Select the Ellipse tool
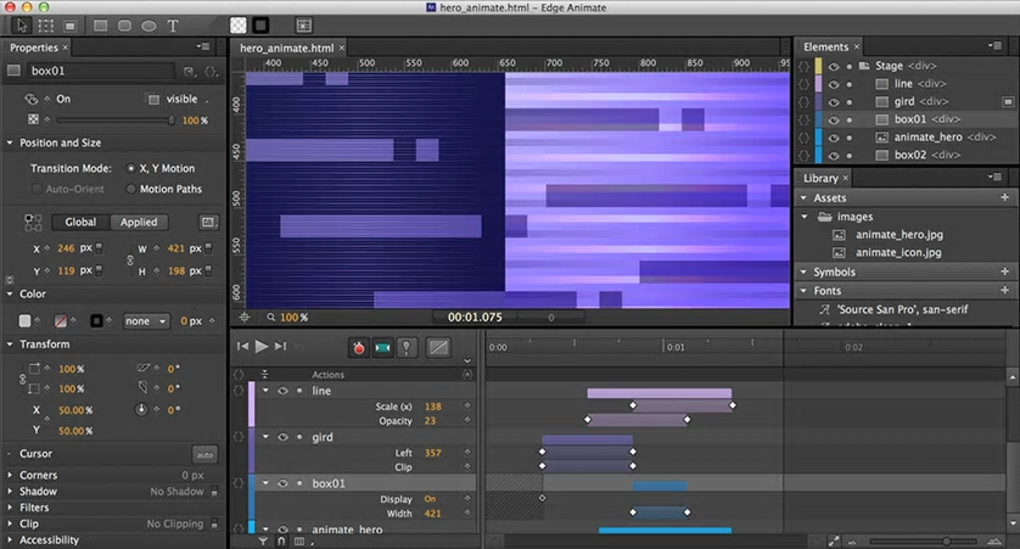 pos(148,26)
